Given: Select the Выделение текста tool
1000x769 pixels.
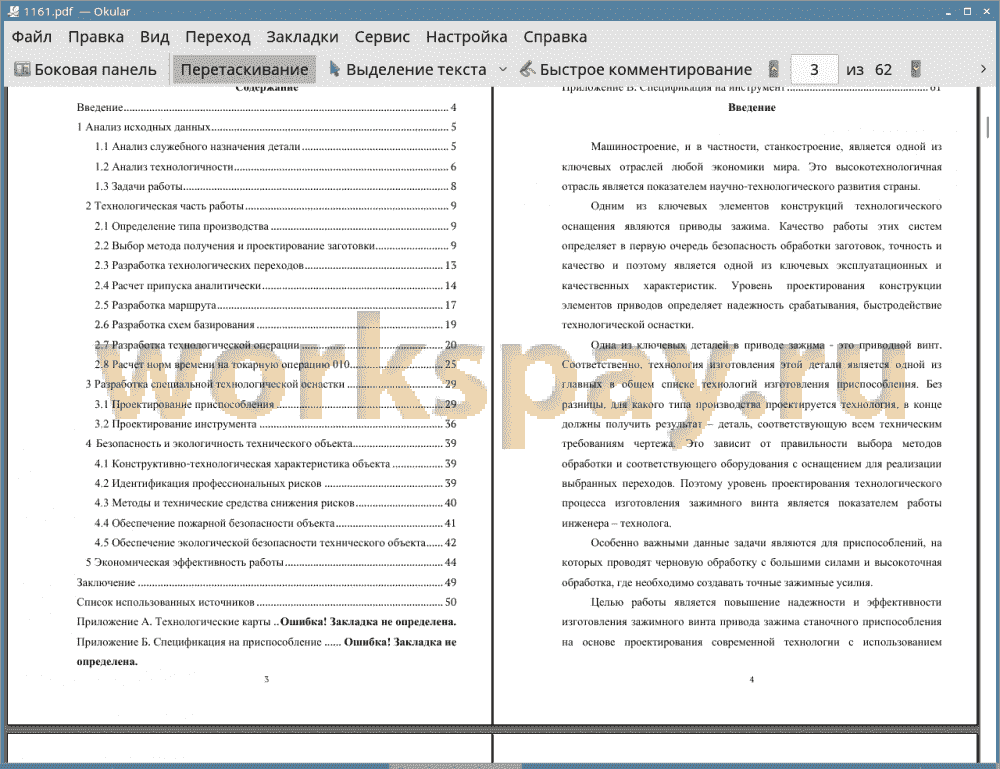Looking at the screenshot, I should point(408,70).
